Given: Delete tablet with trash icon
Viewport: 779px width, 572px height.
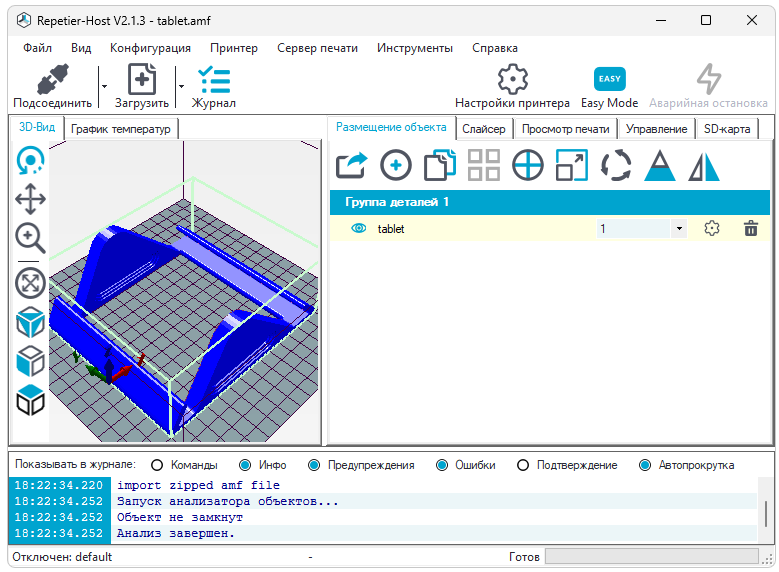Looking at the screenshot, I should click(x=751, y=229).
